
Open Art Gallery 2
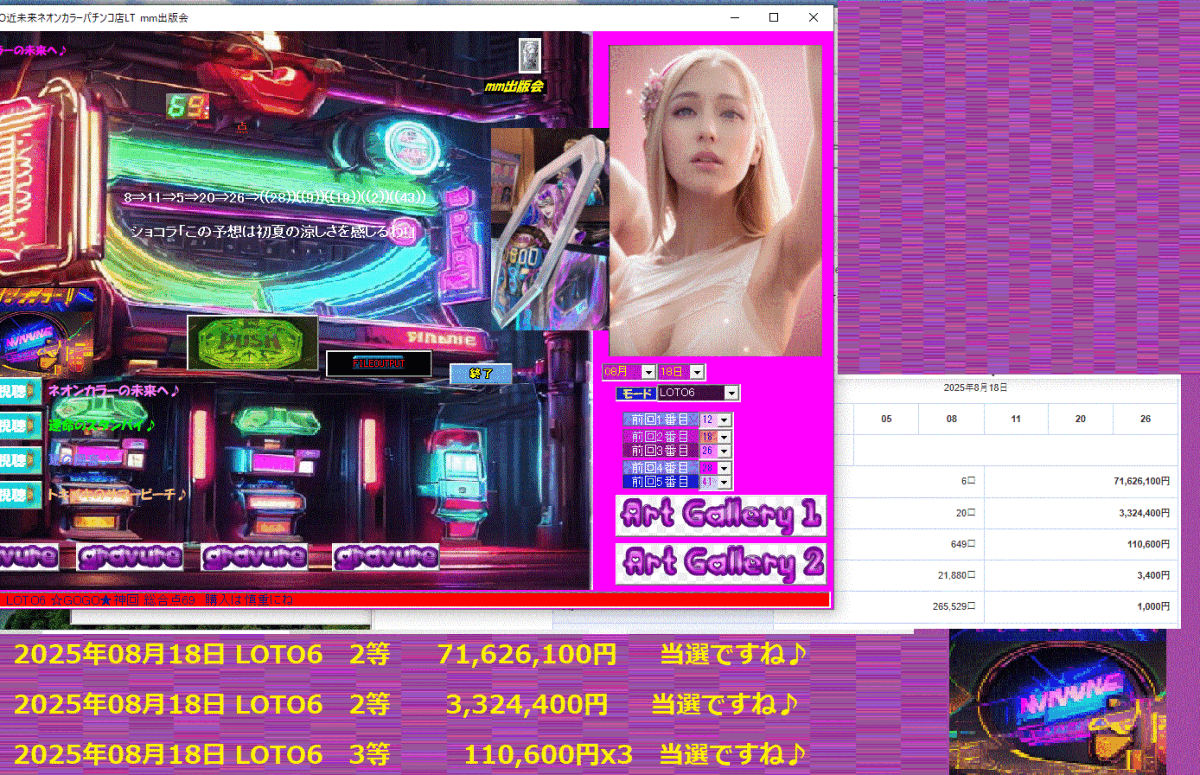[x=721, y=563]
